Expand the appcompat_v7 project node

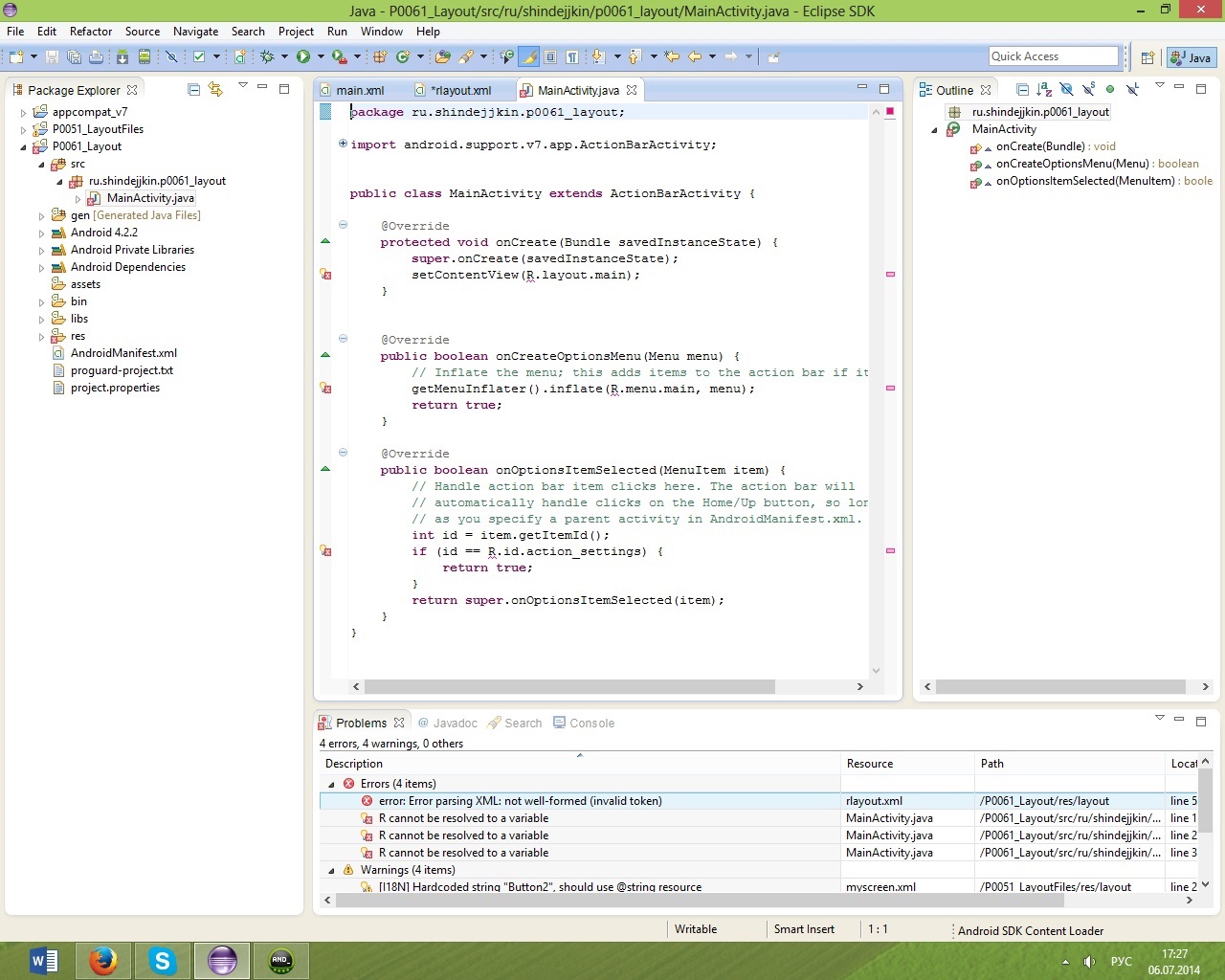point(24,113)
